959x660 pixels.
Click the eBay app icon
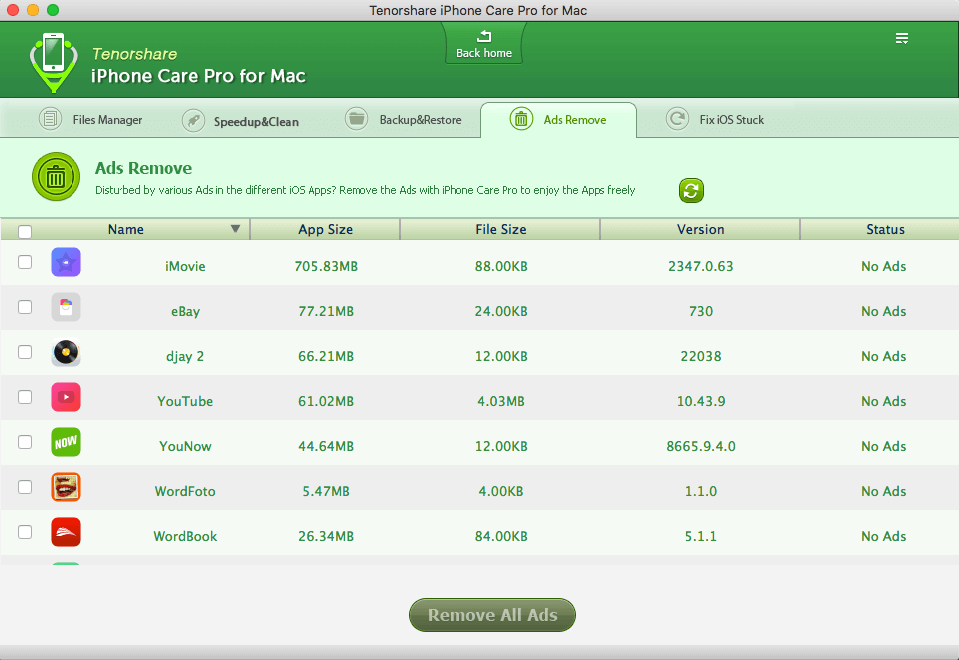pos(66,307)
